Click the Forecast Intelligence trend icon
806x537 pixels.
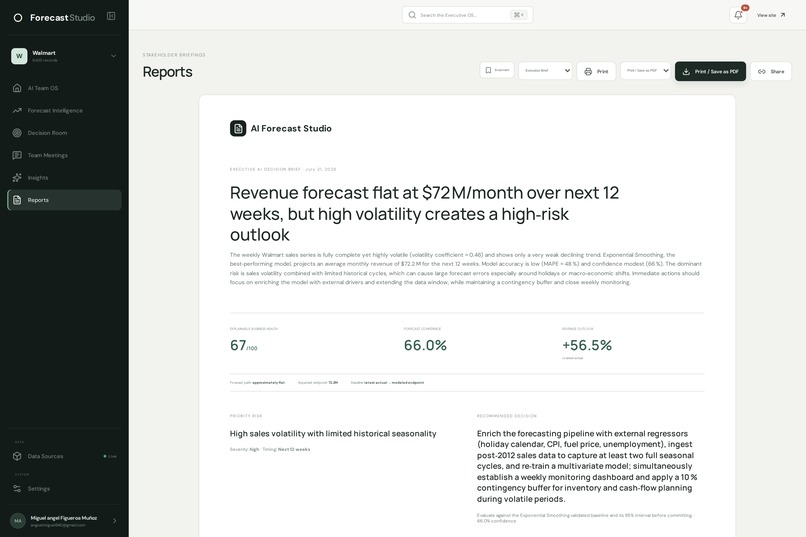[x=17, y=110]
